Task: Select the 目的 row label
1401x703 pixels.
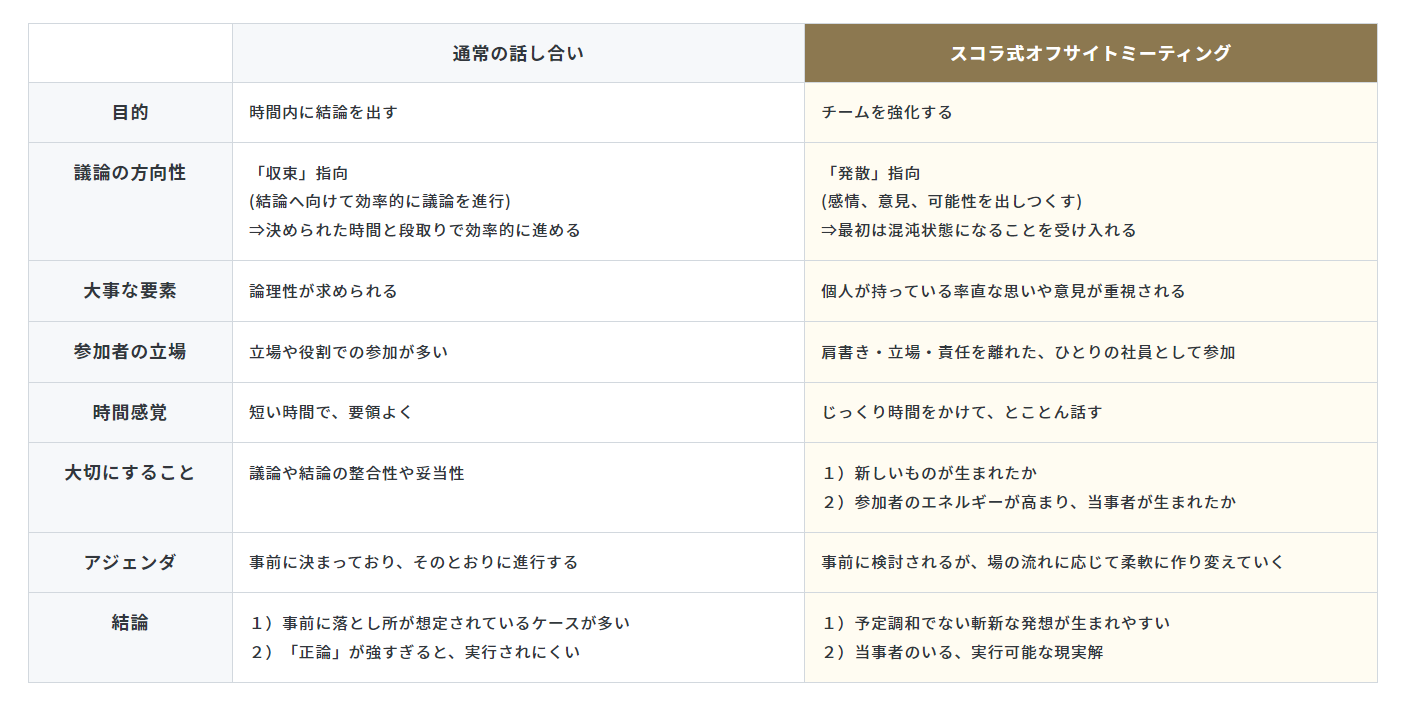Action: click(x=130, y=113)
